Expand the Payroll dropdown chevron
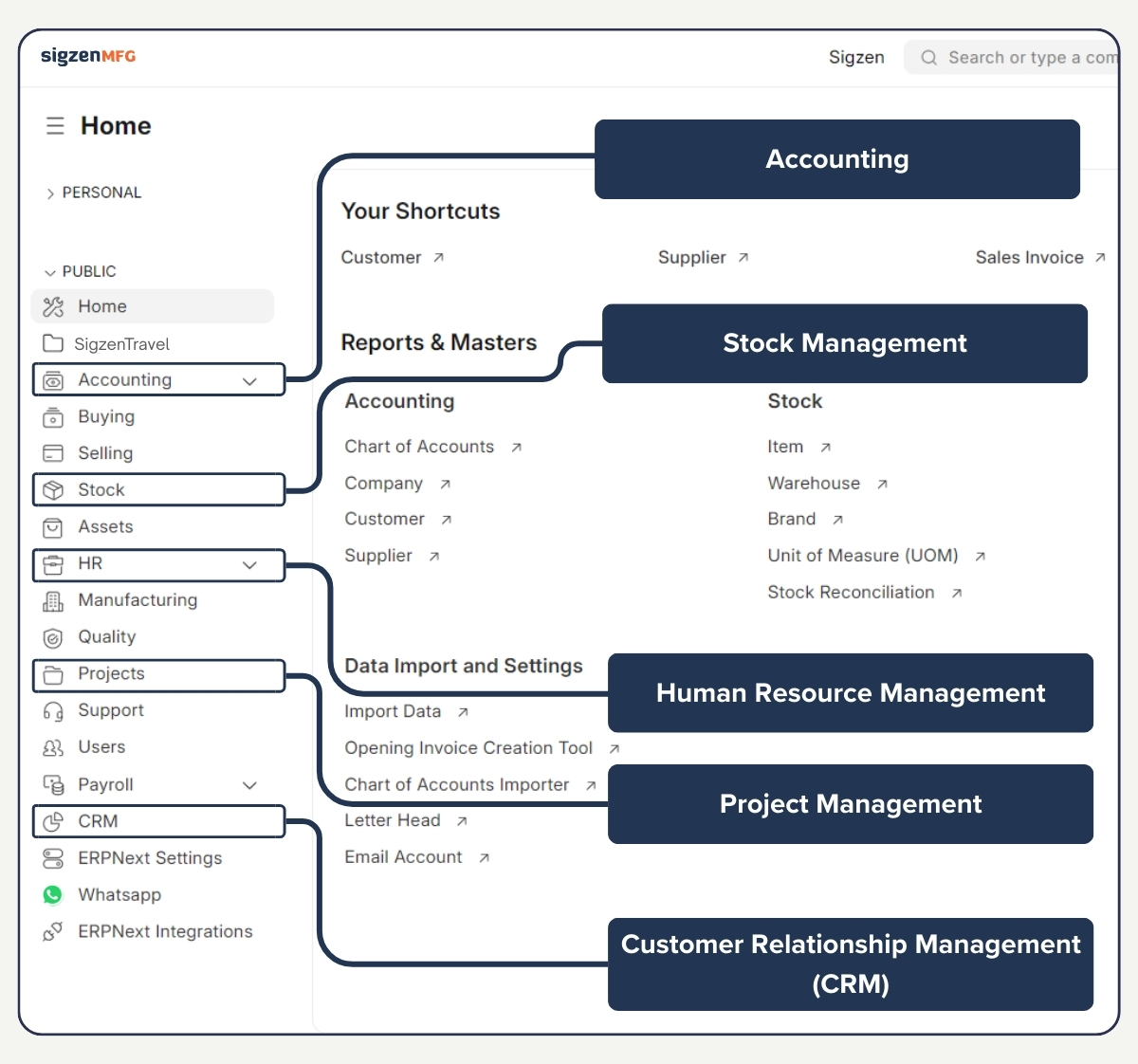The height and width of the screenshot is (1064, 1138). (x=249, y=785)
